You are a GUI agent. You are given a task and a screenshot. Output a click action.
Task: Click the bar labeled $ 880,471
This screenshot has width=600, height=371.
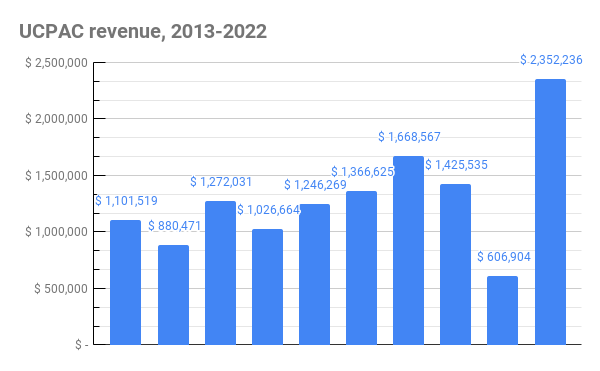point(173,295)
